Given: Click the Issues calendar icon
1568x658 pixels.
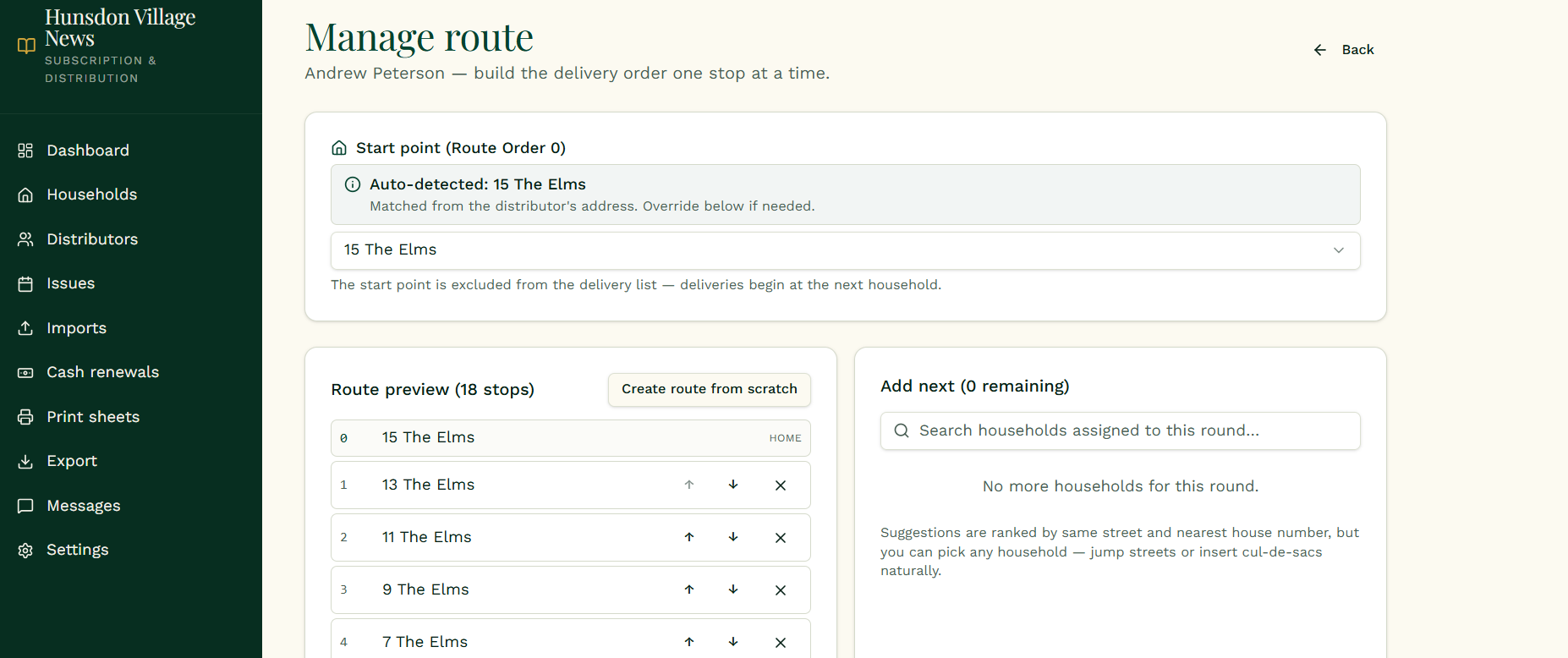Looking at the screenshot, I should [25, 283].
